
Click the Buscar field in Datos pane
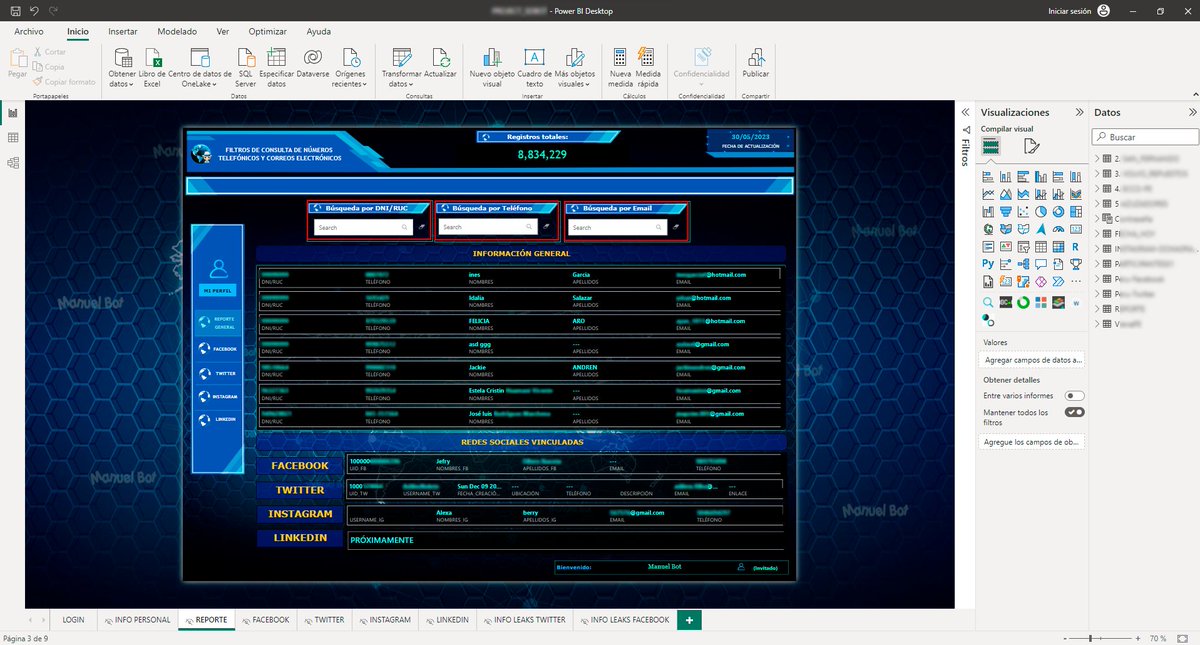(1144, 137)
